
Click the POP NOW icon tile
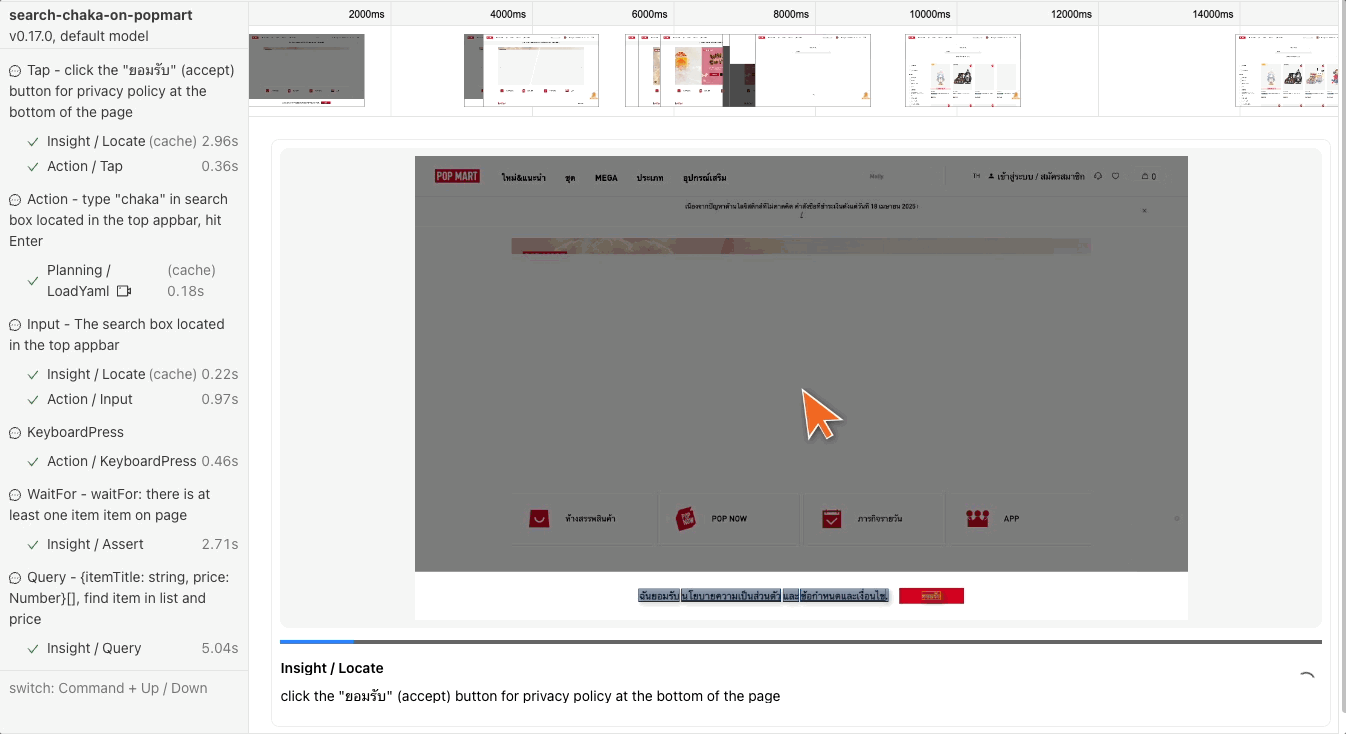coord(686,519)
